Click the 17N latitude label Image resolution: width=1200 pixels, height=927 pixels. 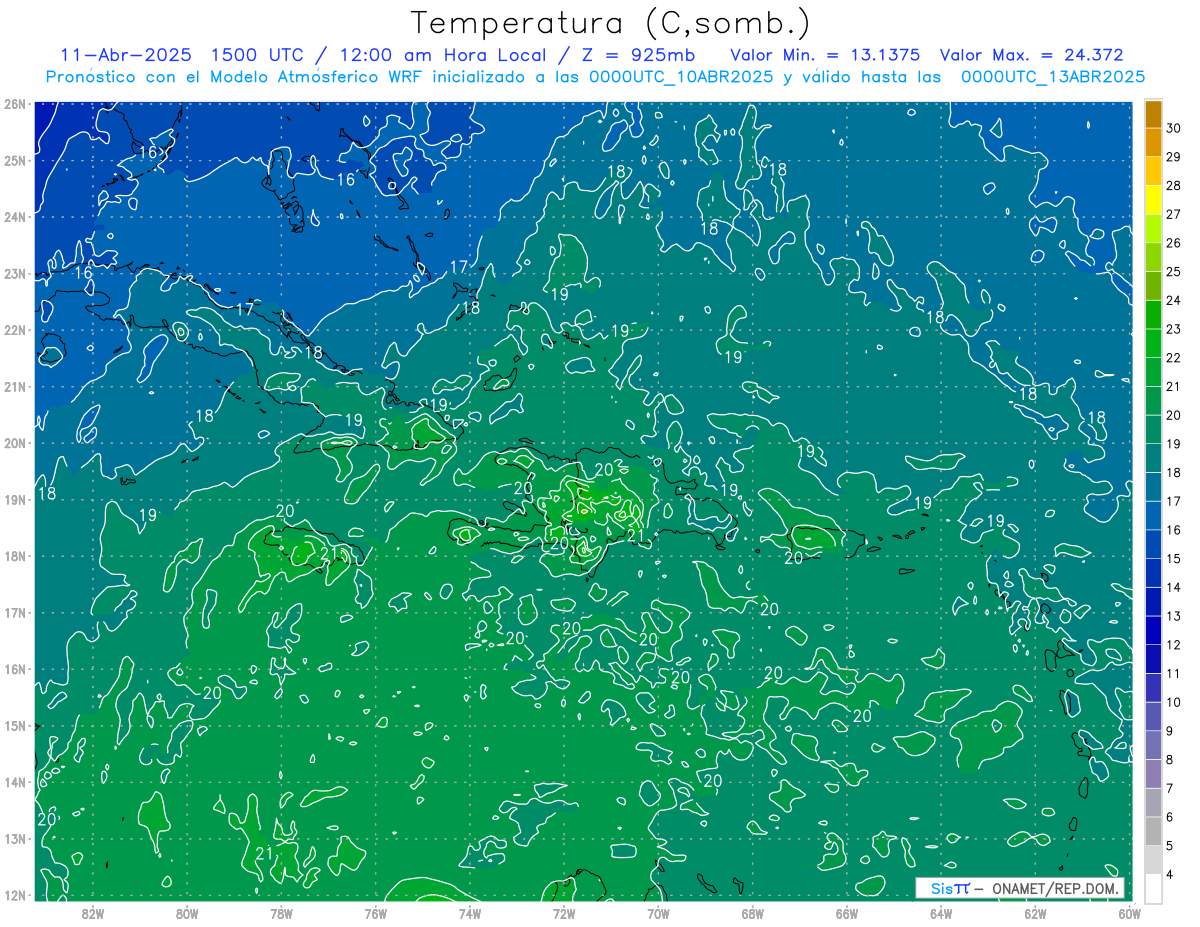14,612
